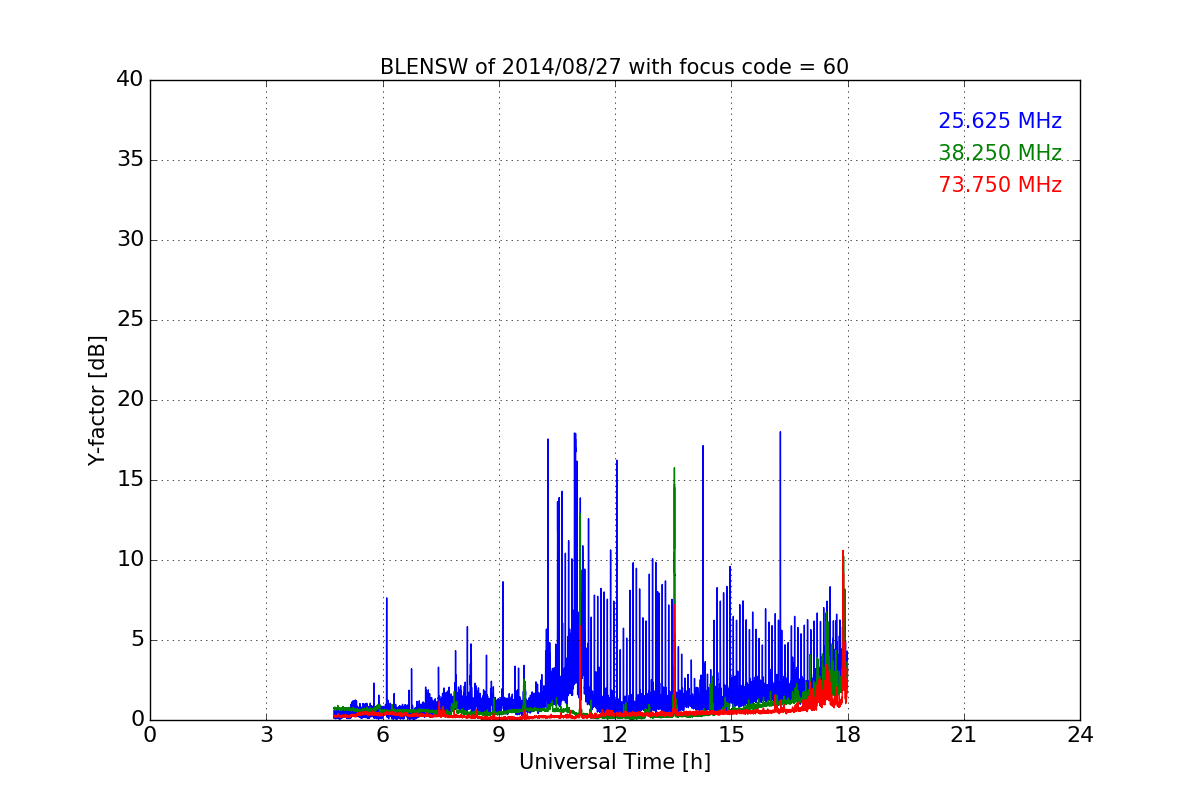This screenshot has height=800, width=1200.
Task: Click the red spike peak near 18 h
Action: [843, 552]
